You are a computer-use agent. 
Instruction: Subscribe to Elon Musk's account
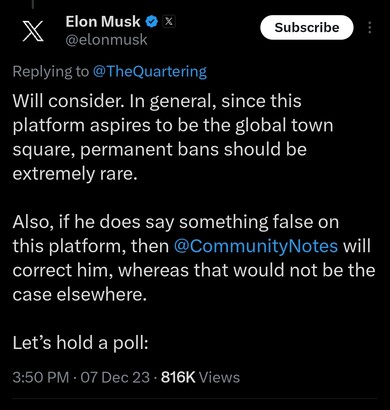point(306,27)
